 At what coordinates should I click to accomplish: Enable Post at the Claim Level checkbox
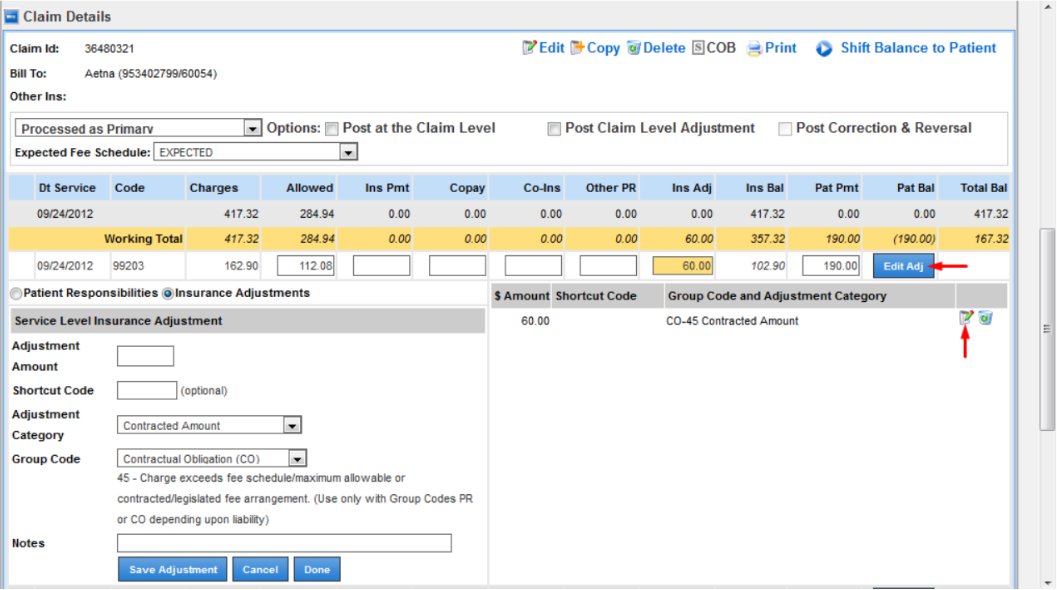tap(332, 128)
